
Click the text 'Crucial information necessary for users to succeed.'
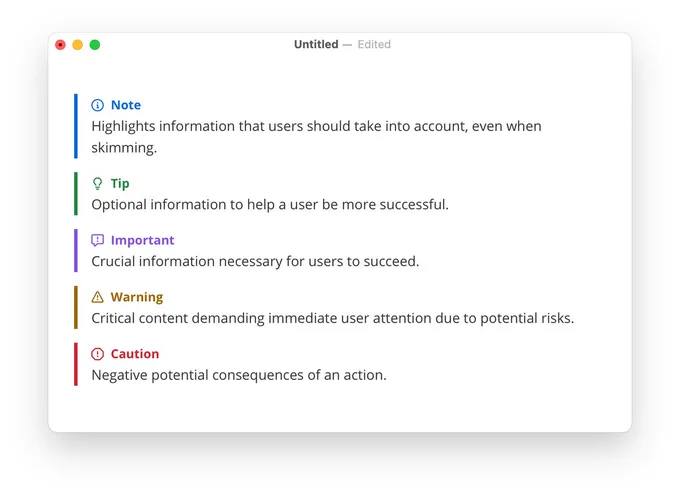click(255, 261)
